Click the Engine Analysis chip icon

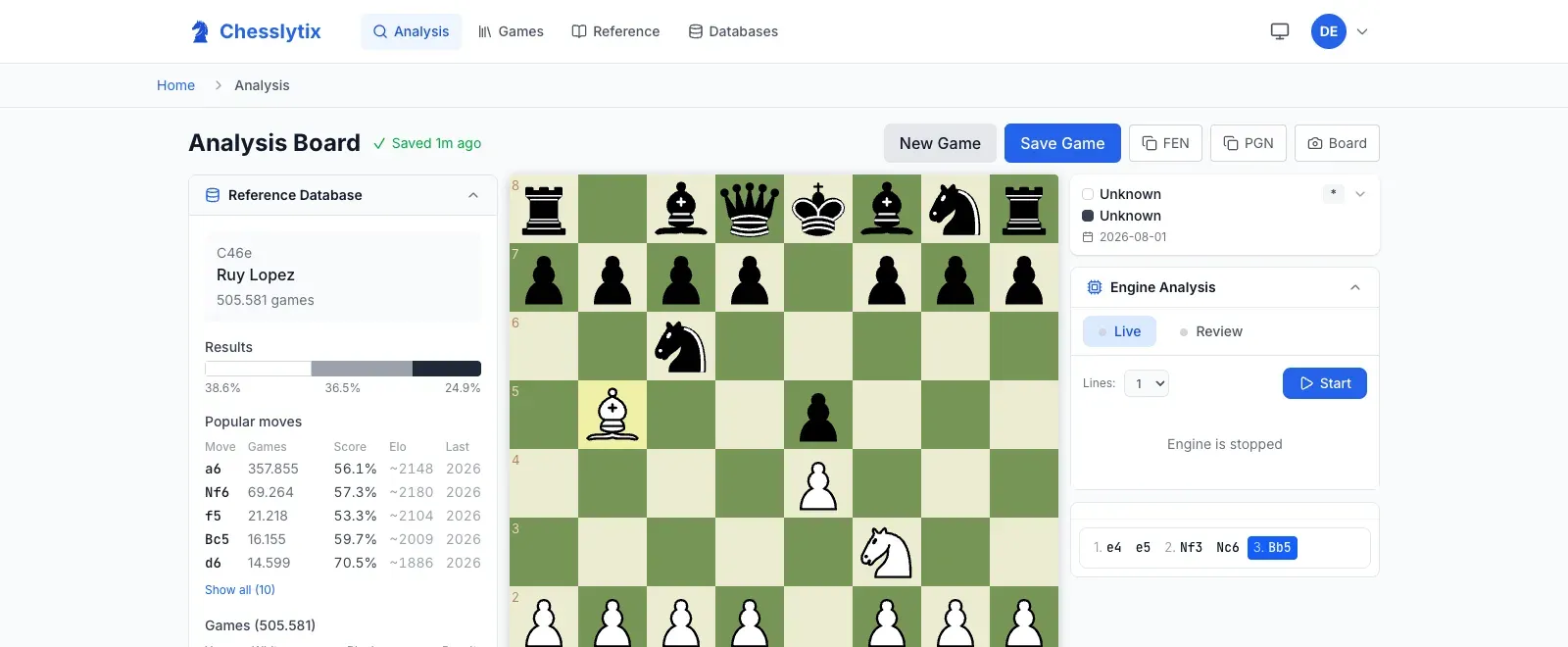[1095, 287]
